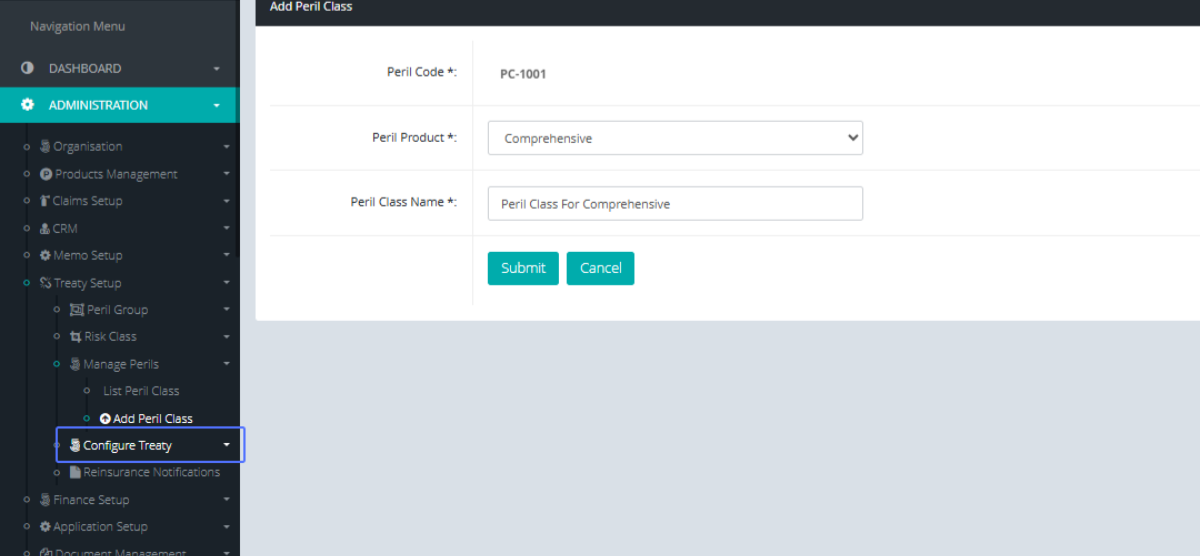Open List Peril Class page
1200x556 pixels.
pos(141,391)
